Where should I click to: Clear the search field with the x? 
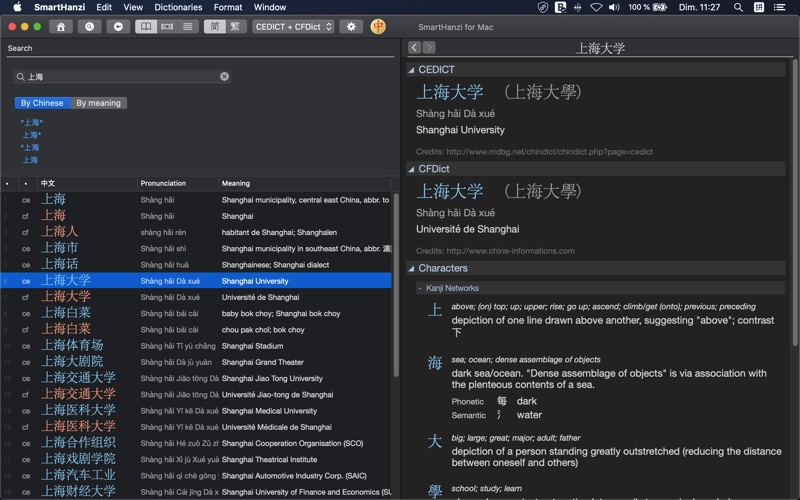pos(224,77)
